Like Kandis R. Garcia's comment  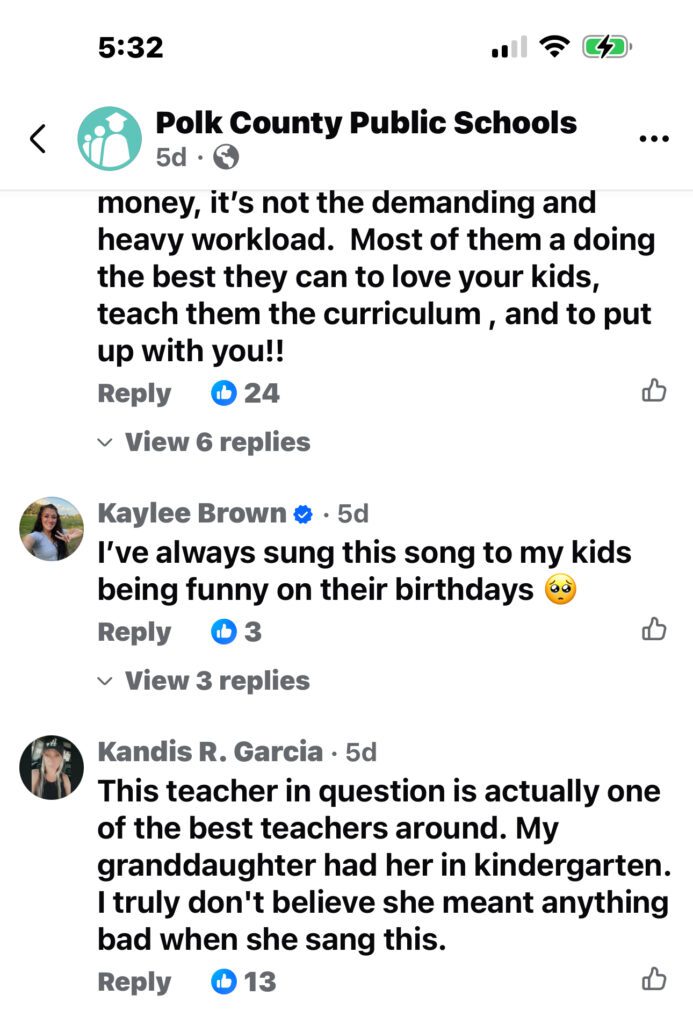click(654, 979)
